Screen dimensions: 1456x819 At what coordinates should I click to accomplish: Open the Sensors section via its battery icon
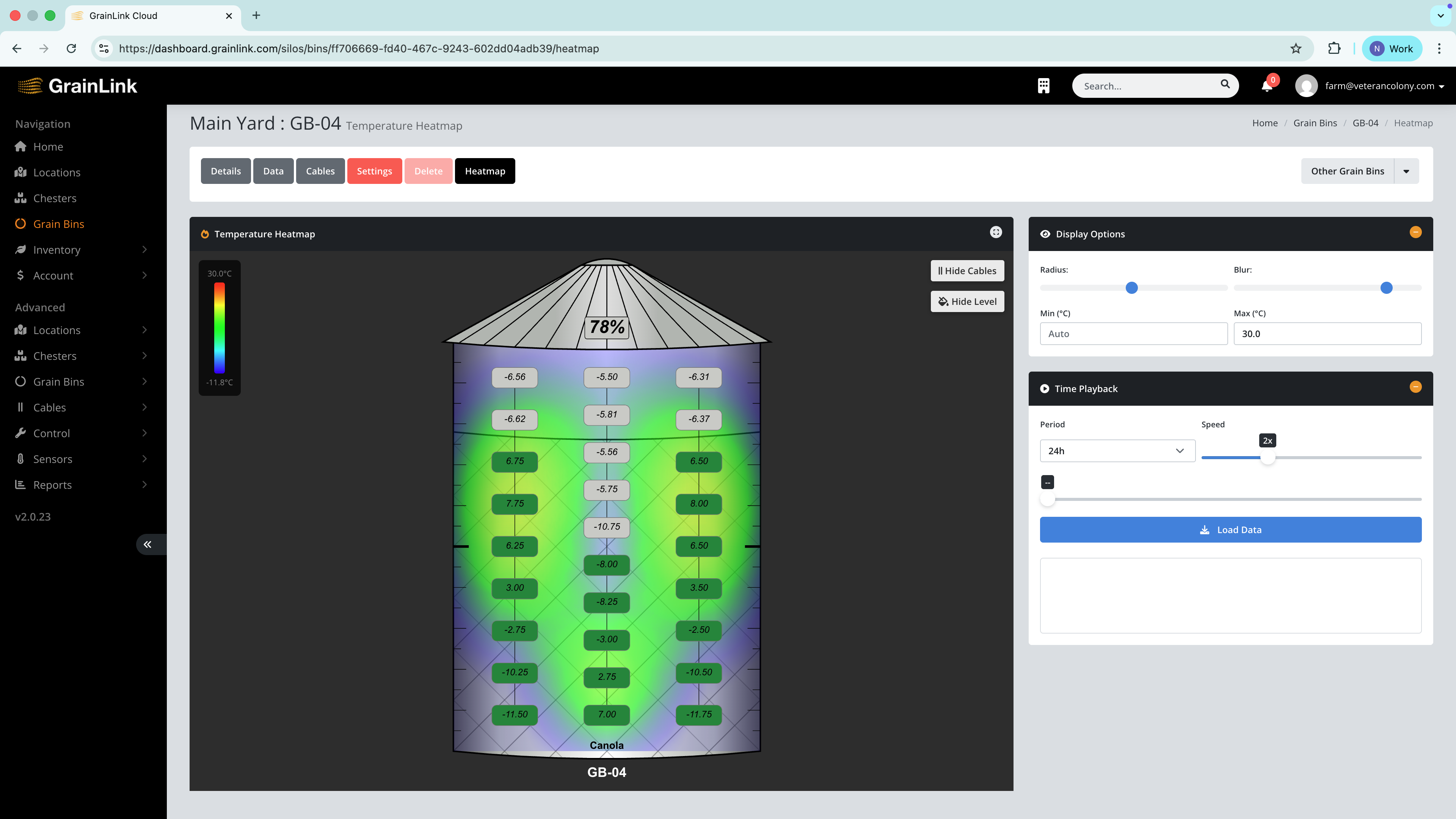click(20, 459)
